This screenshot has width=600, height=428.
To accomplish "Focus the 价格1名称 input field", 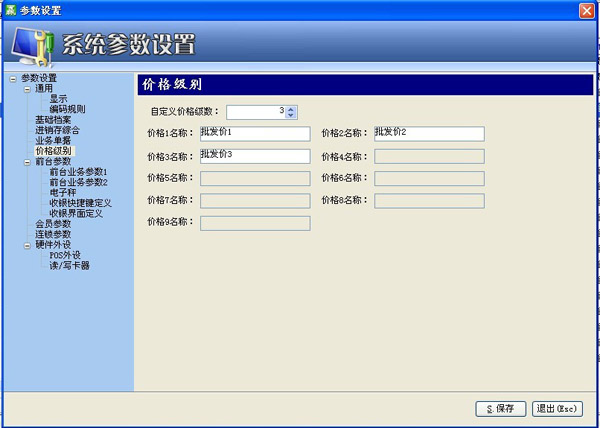I will (255, 133).
